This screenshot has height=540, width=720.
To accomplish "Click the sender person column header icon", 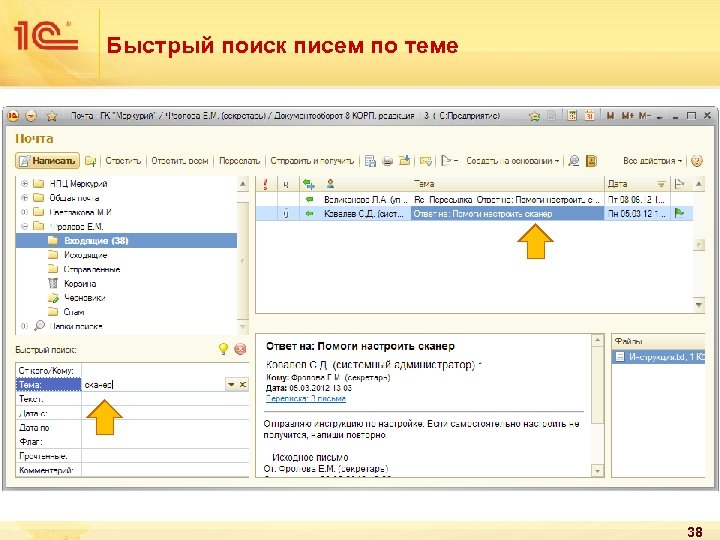I will [330, 184].
